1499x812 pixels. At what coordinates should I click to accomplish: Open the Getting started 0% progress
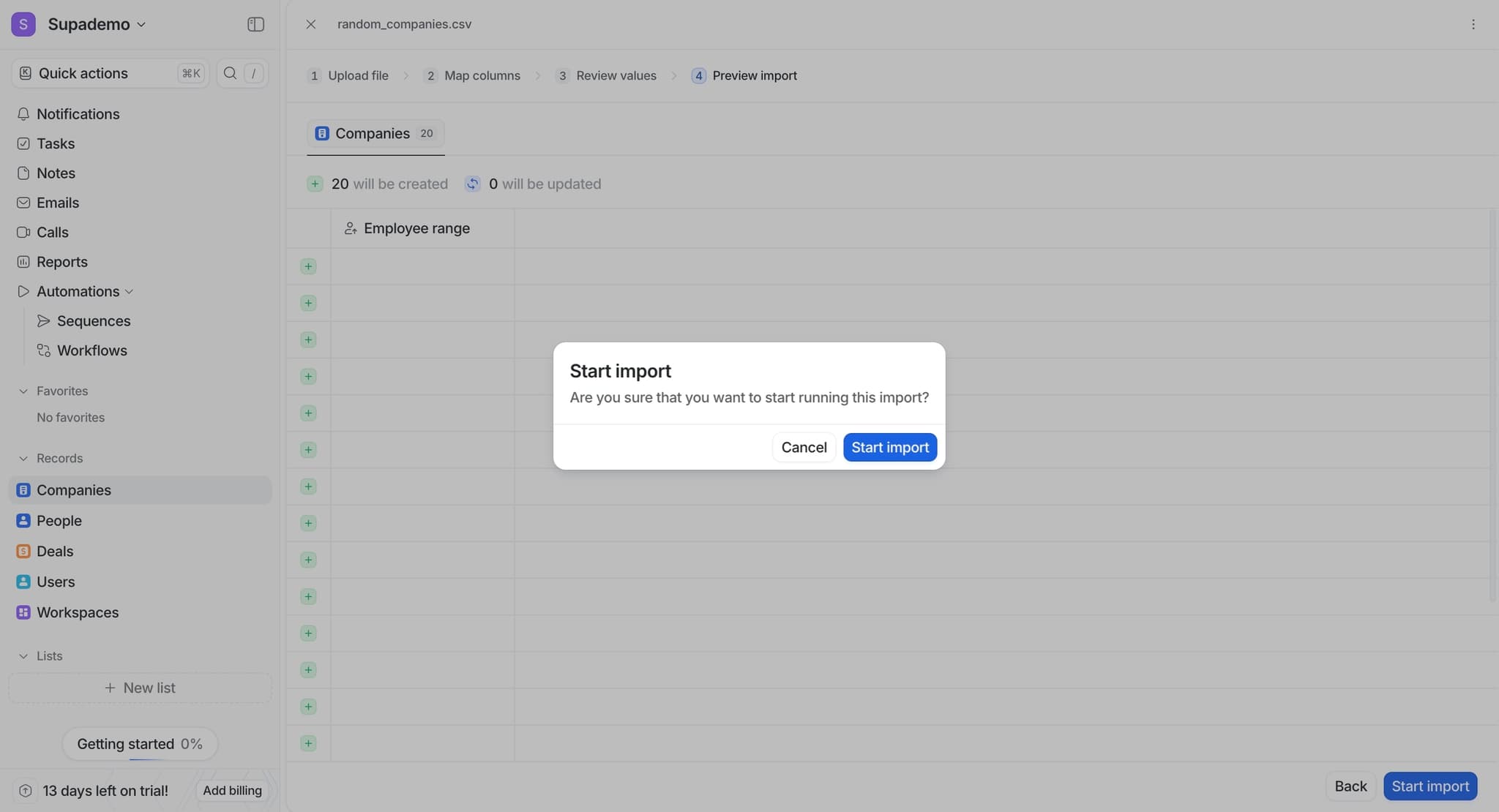pyautogui.click(x=140, y=743)
